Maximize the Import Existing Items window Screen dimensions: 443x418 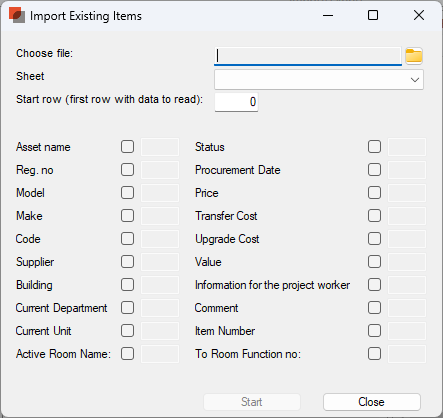(x=373, y=15)
